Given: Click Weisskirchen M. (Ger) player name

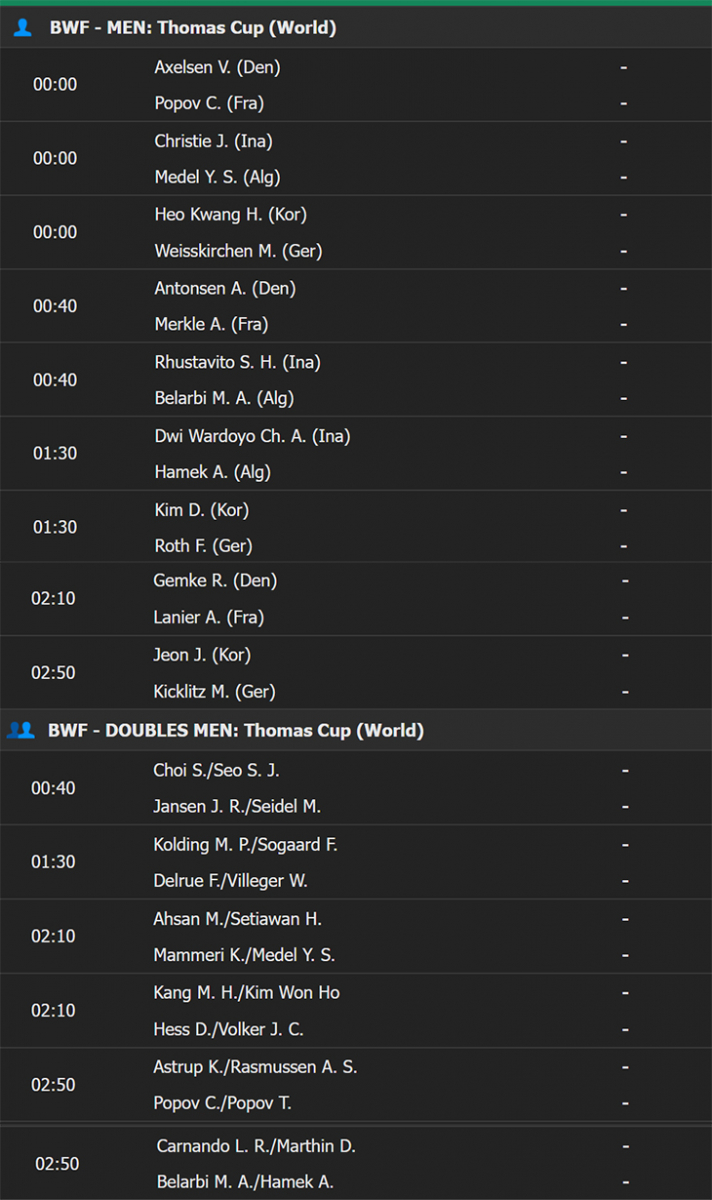Looking at the screenshot, I should [238, 251].
